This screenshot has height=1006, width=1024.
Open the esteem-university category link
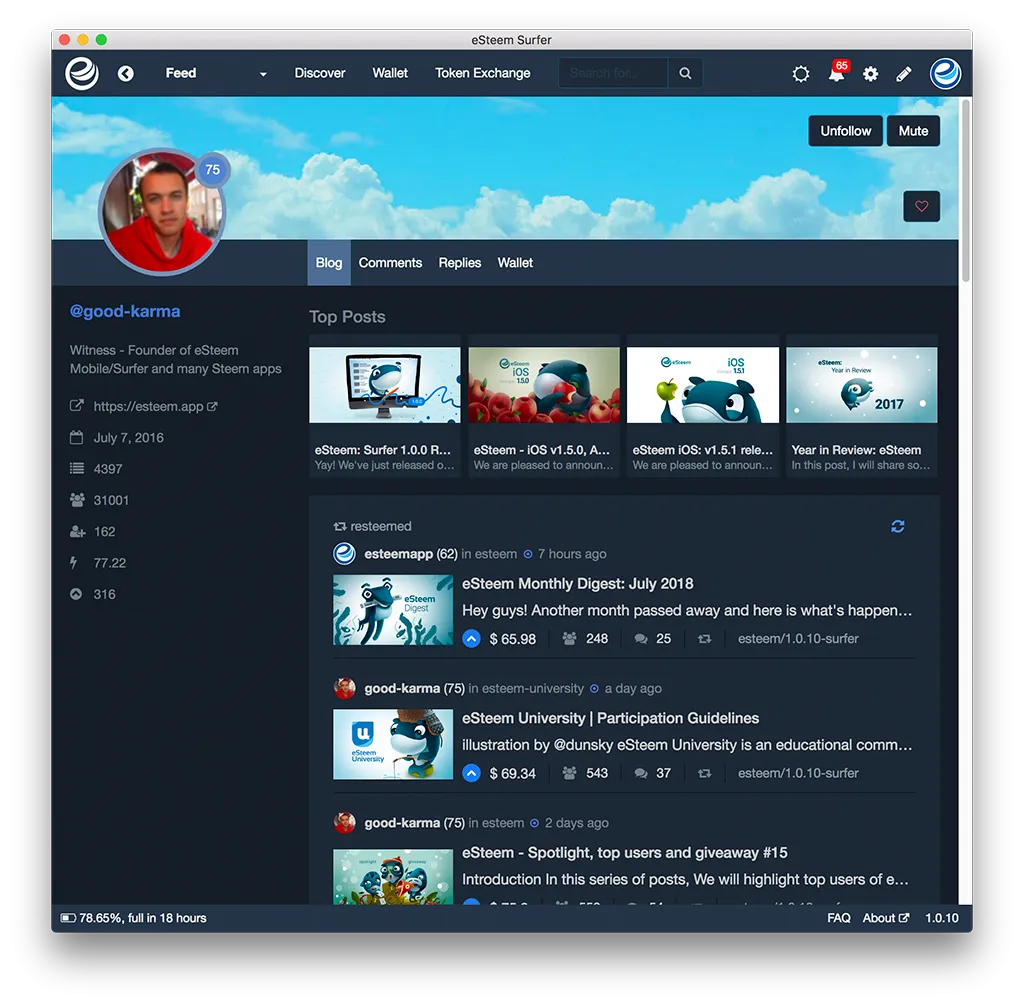pos(533,689)
